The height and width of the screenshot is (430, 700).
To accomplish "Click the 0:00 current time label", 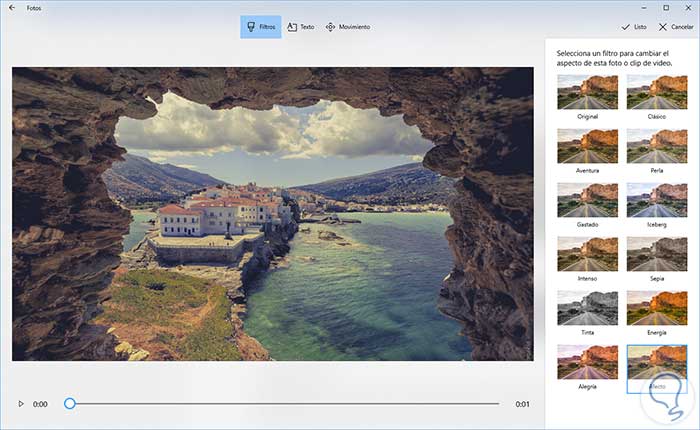I will 40,404.
